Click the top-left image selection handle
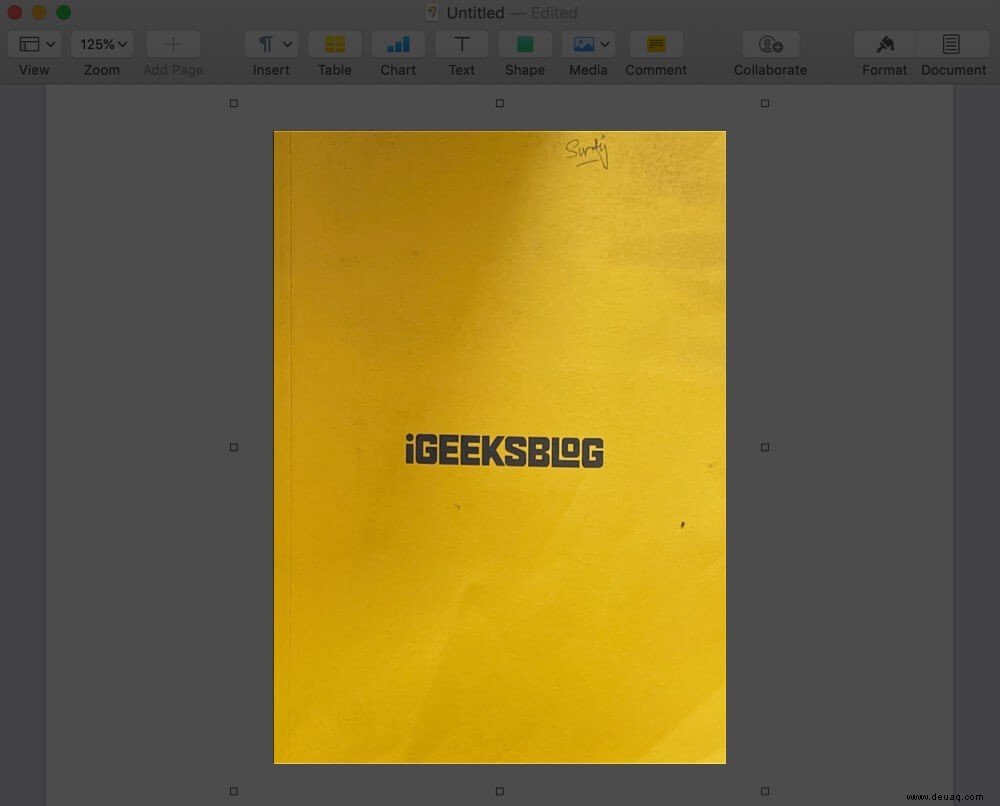The image size is (1000, 806). click(234, 103)
